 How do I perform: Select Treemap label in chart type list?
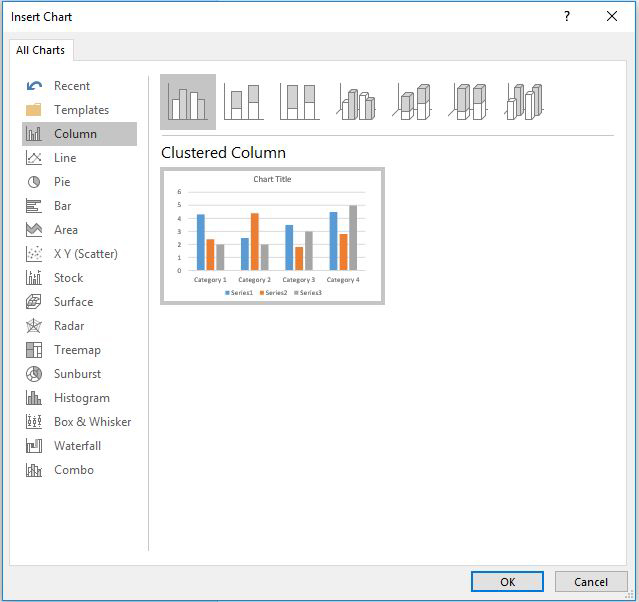point(77,350)
